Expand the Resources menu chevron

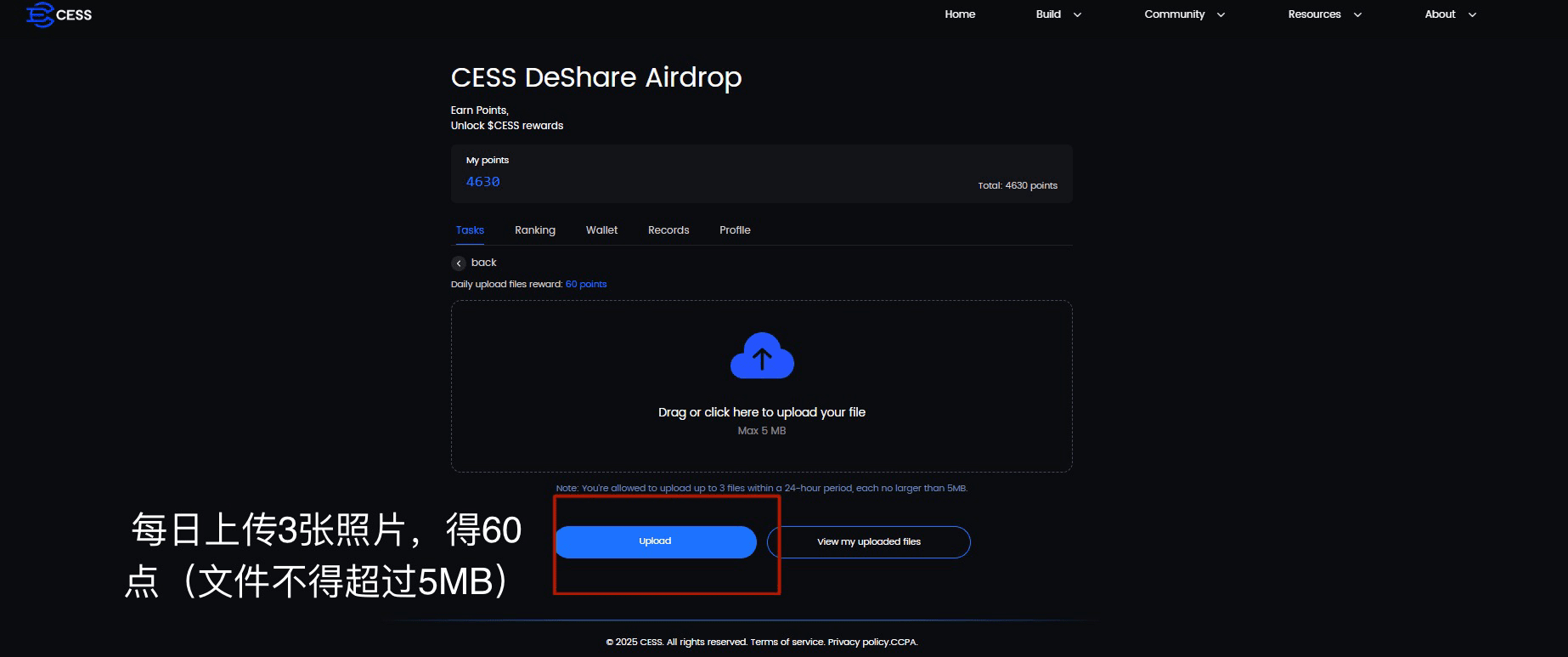coord(1357,15)
